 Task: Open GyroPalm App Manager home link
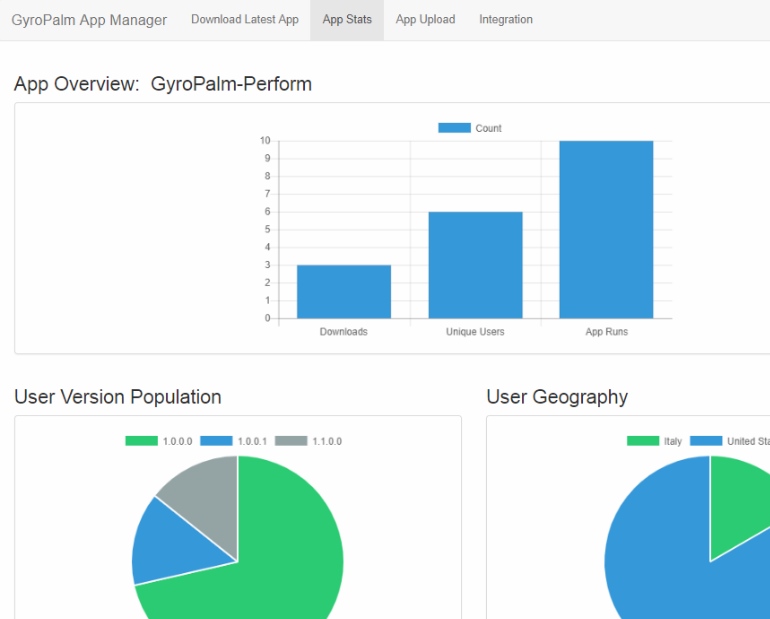(x=89, y=20)
